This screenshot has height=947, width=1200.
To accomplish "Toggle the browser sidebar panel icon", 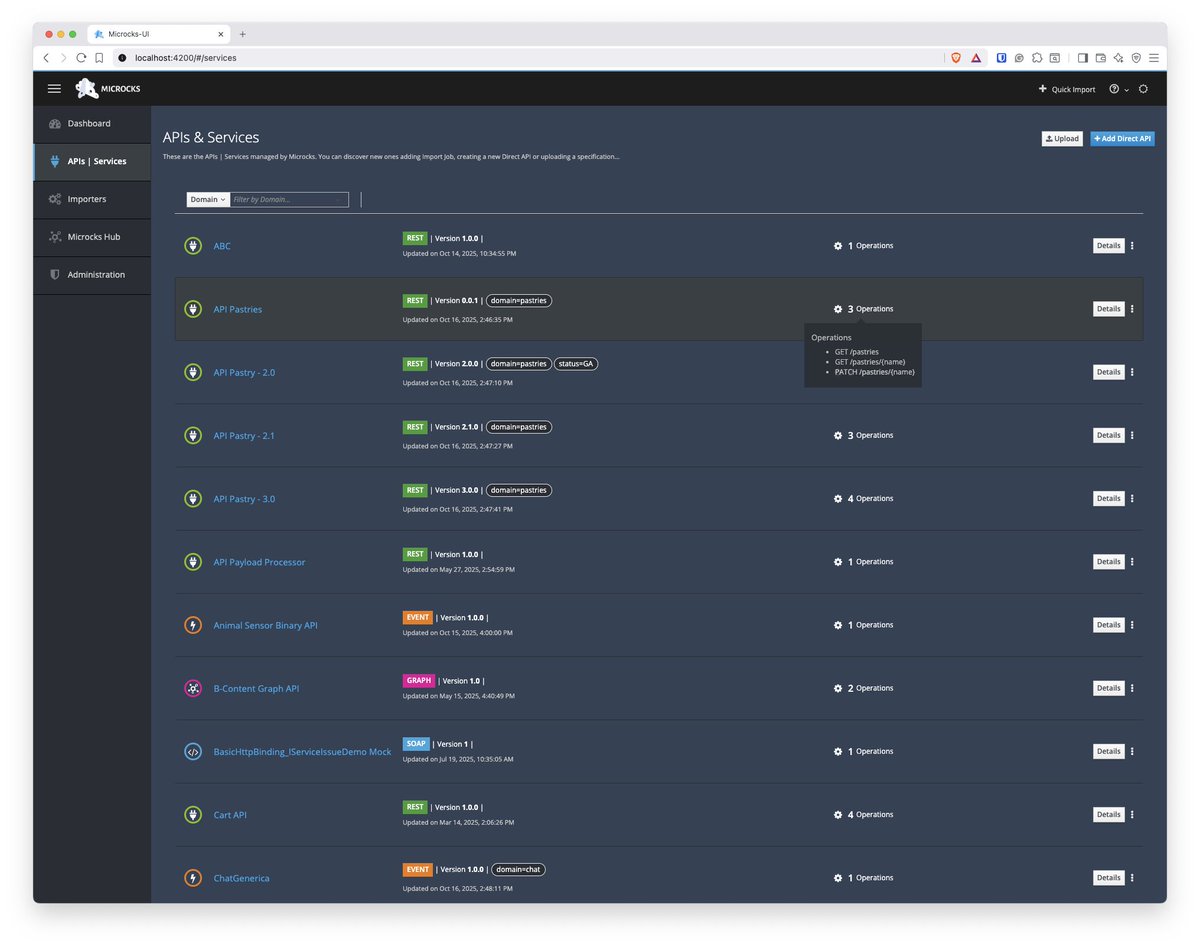I will [1082, 58].
